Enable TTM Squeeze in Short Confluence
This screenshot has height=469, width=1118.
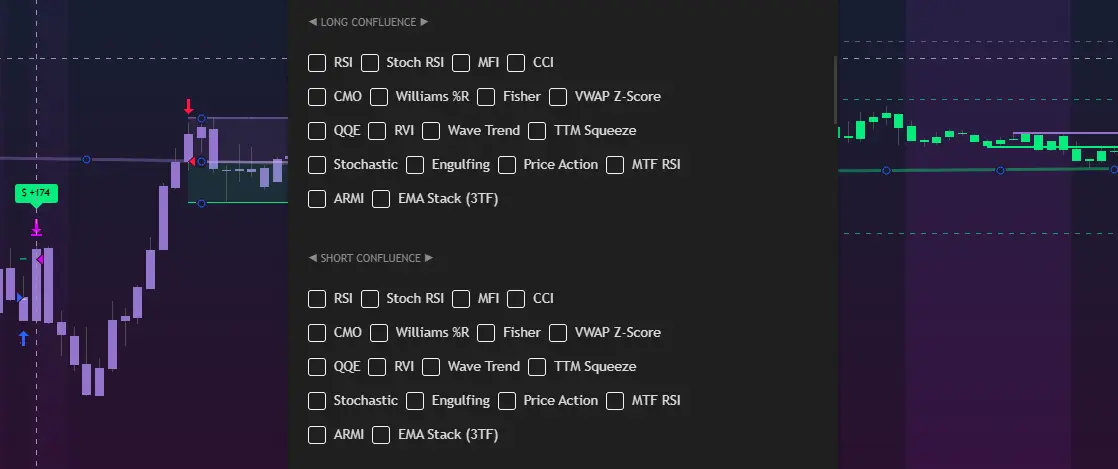(x=537, y=367)
